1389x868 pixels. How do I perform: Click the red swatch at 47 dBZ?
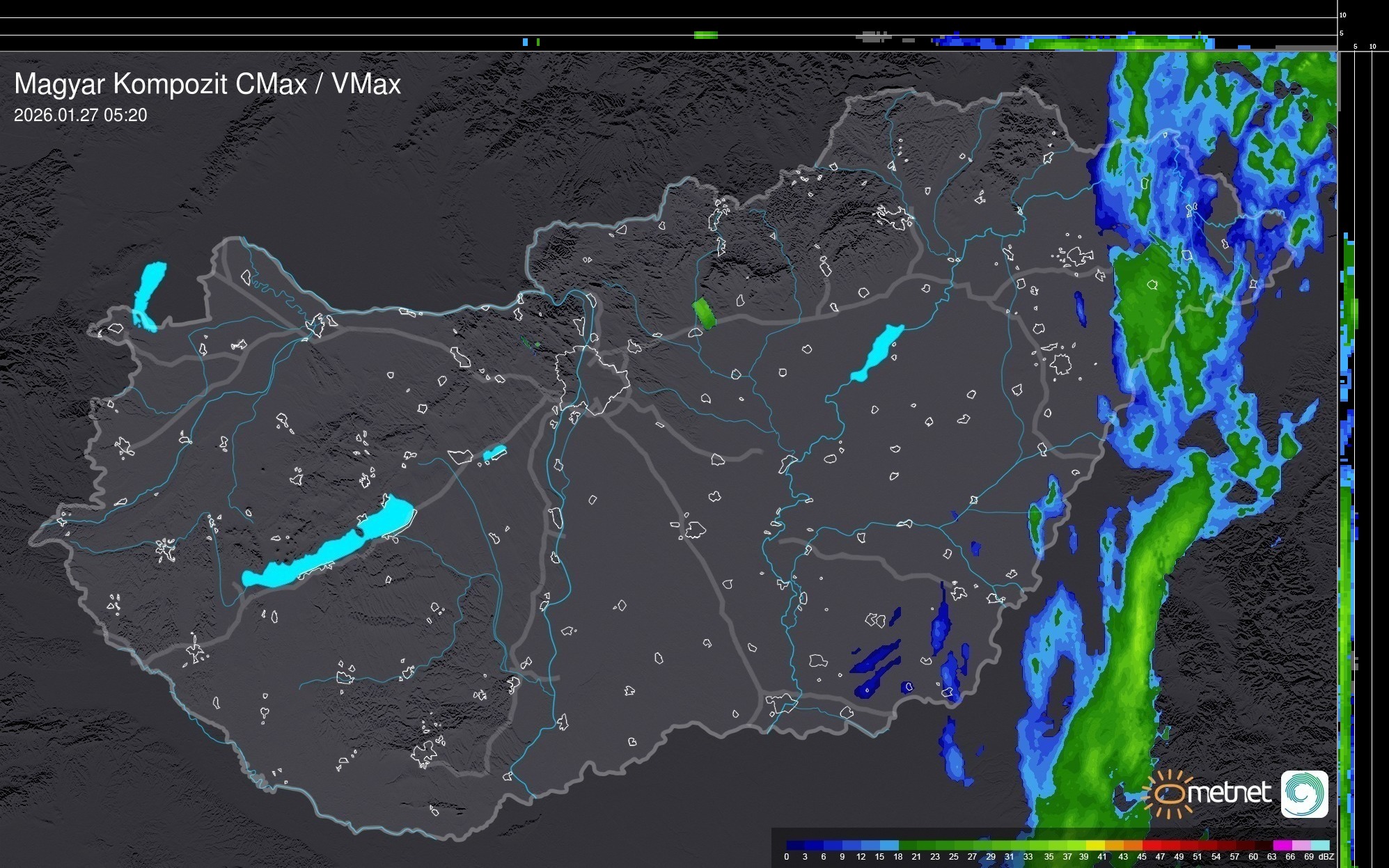[1160, 845]
